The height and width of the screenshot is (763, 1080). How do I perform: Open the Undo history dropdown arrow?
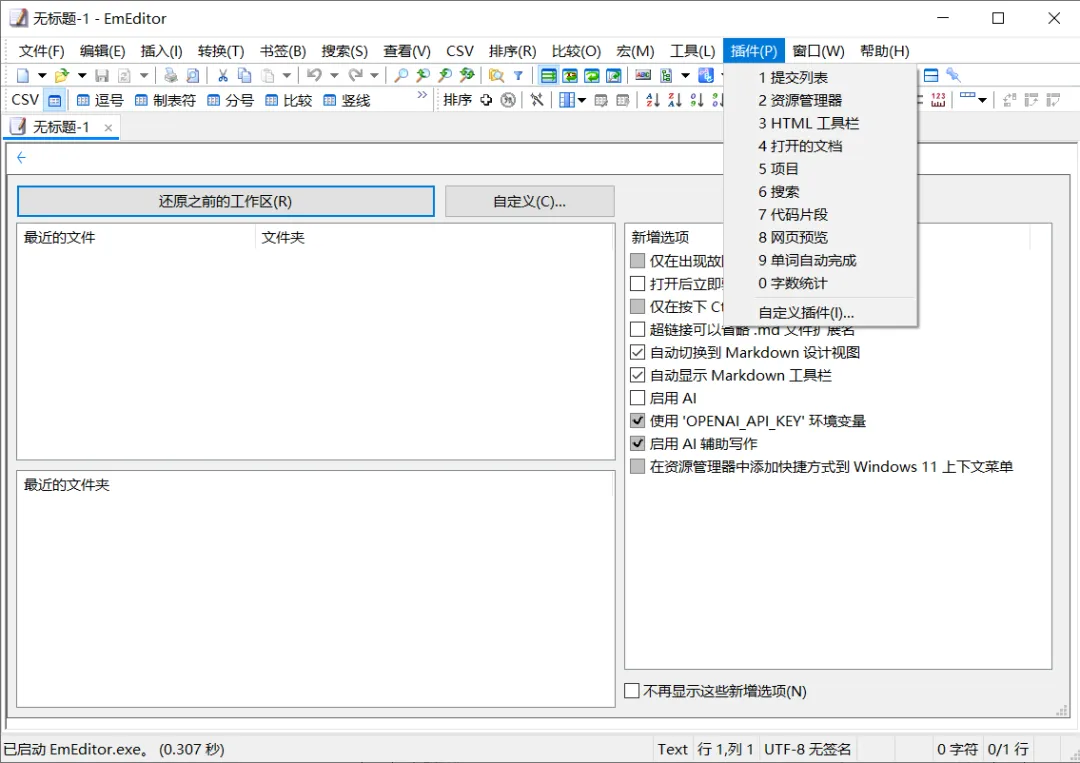(334, 75)
